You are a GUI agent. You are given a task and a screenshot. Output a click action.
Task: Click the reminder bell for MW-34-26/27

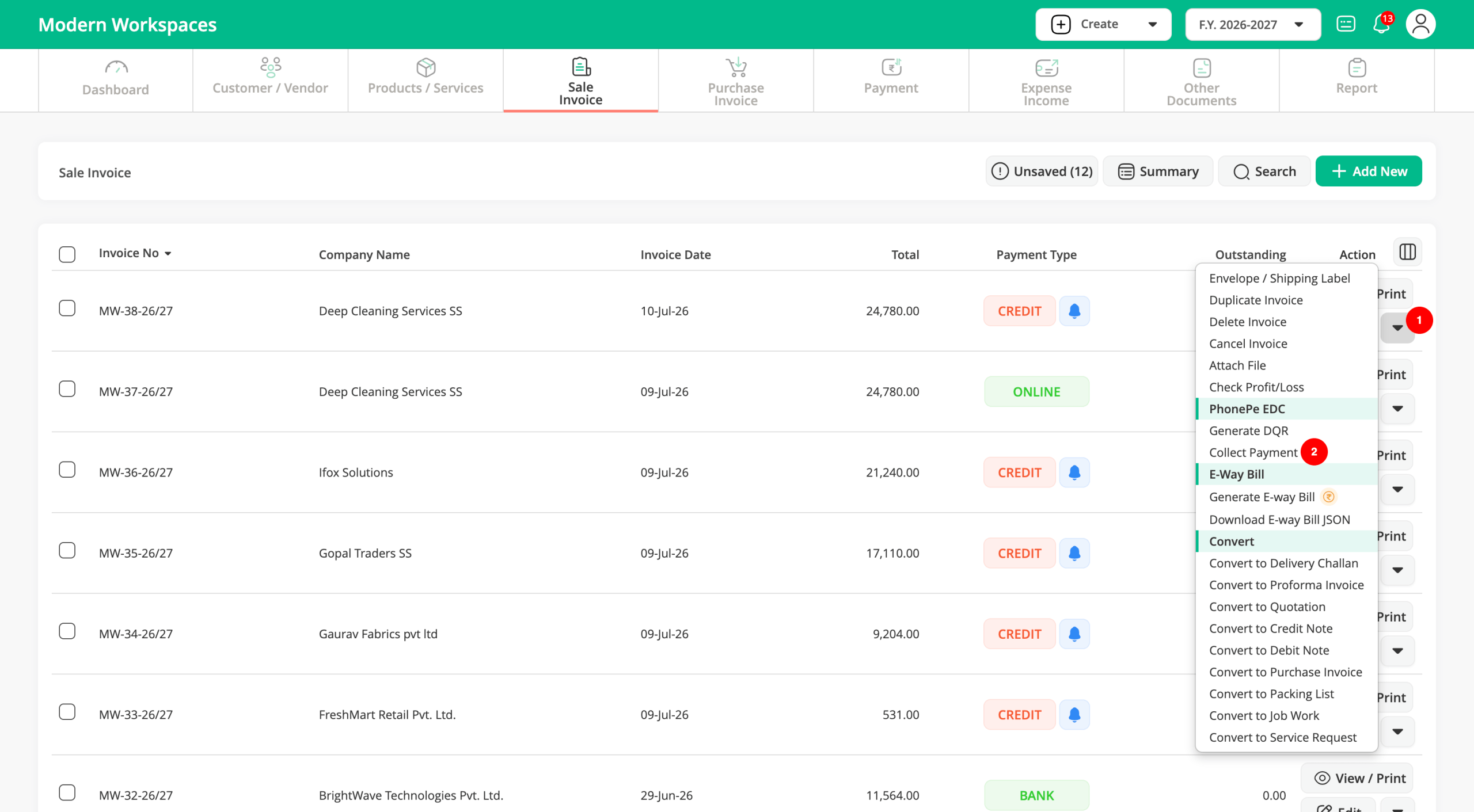point(1074,634)
